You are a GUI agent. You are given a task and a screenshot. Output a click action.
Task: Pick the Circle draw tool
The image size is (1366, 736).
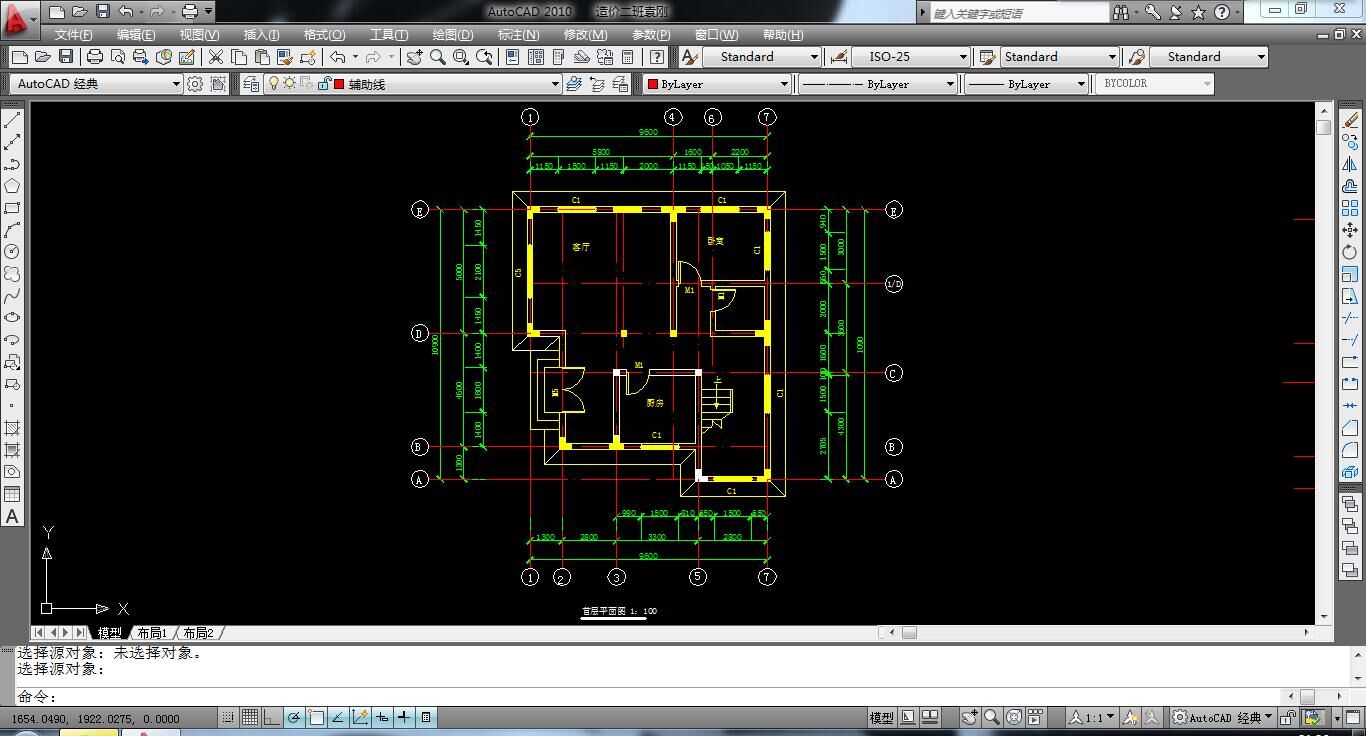click(x=12, y=252)
